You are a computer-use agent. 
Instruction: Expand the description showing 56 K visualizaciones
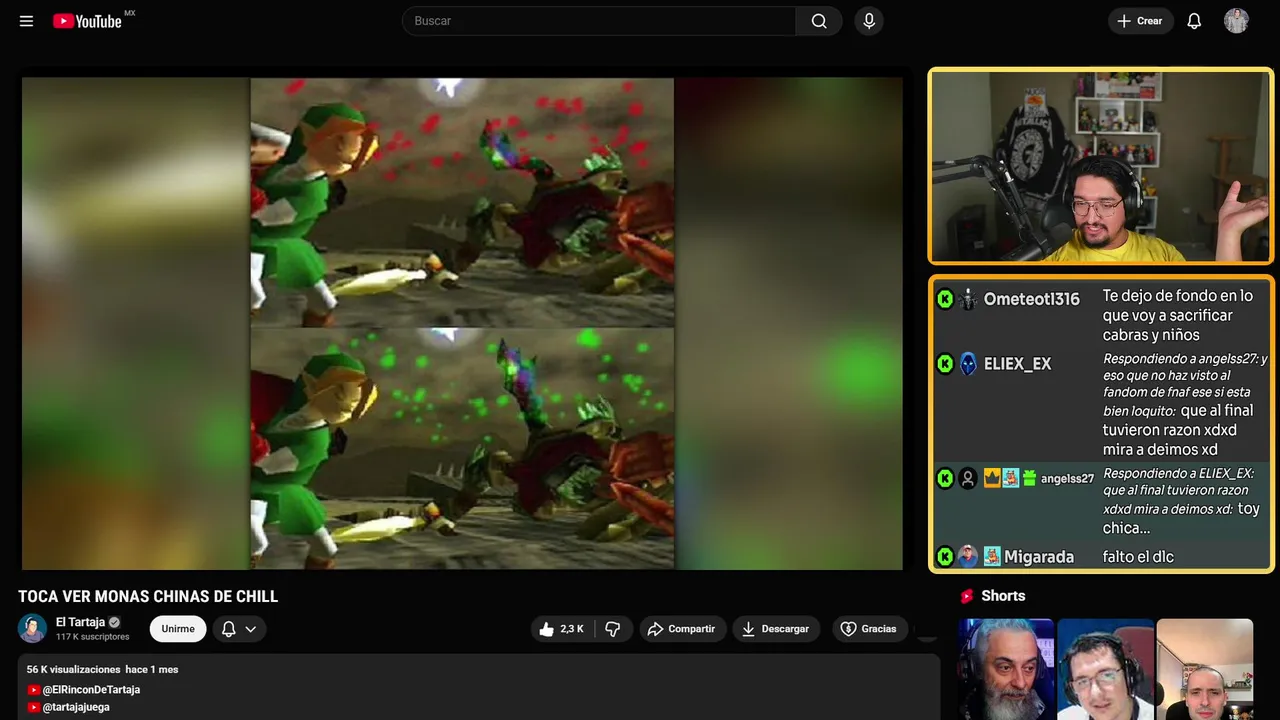point(479,688)
